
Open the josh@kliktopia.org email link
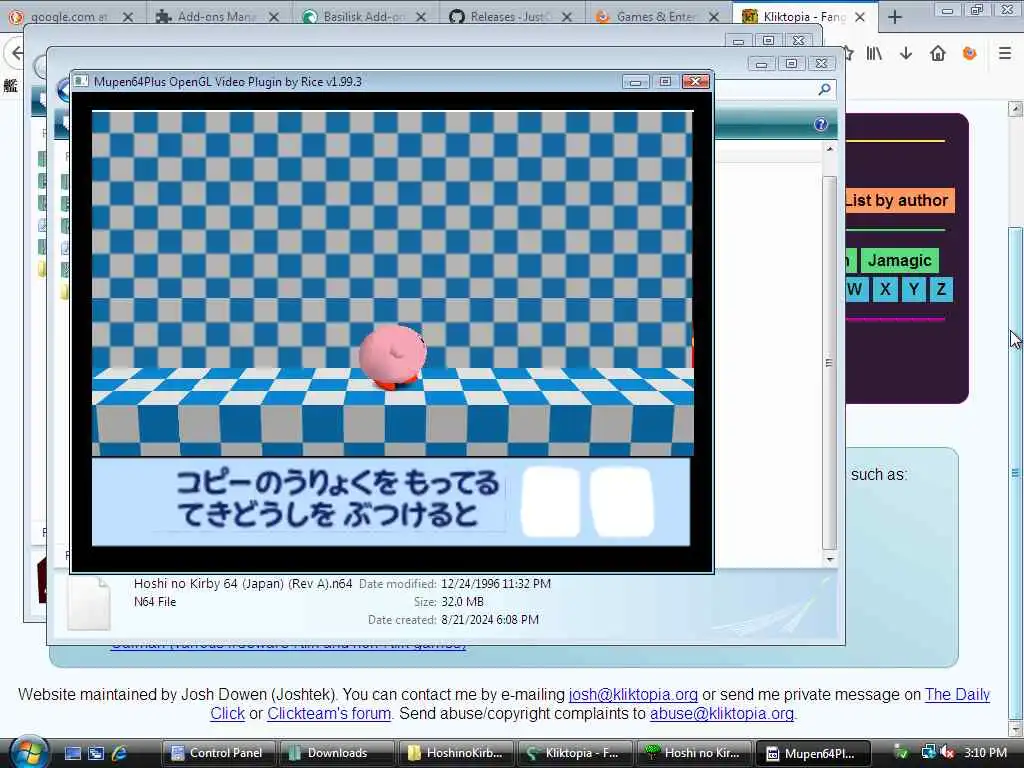click(x=633, y=694)
